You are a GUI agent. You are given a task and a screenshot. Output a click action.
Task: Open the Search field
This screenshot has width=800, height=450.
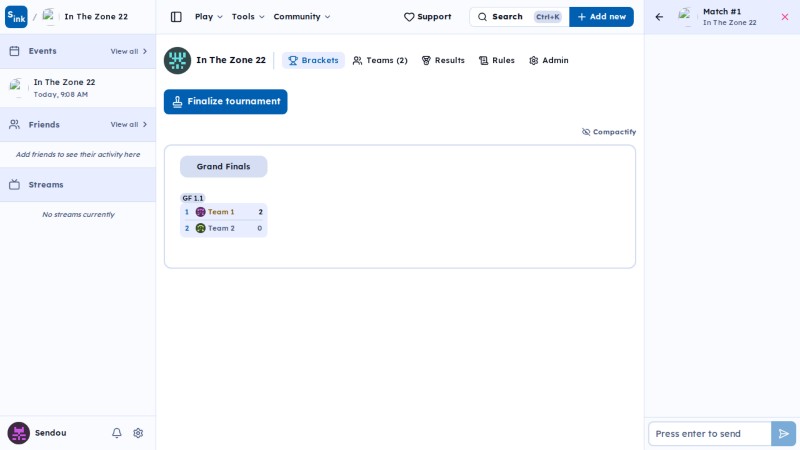point(519,17)
